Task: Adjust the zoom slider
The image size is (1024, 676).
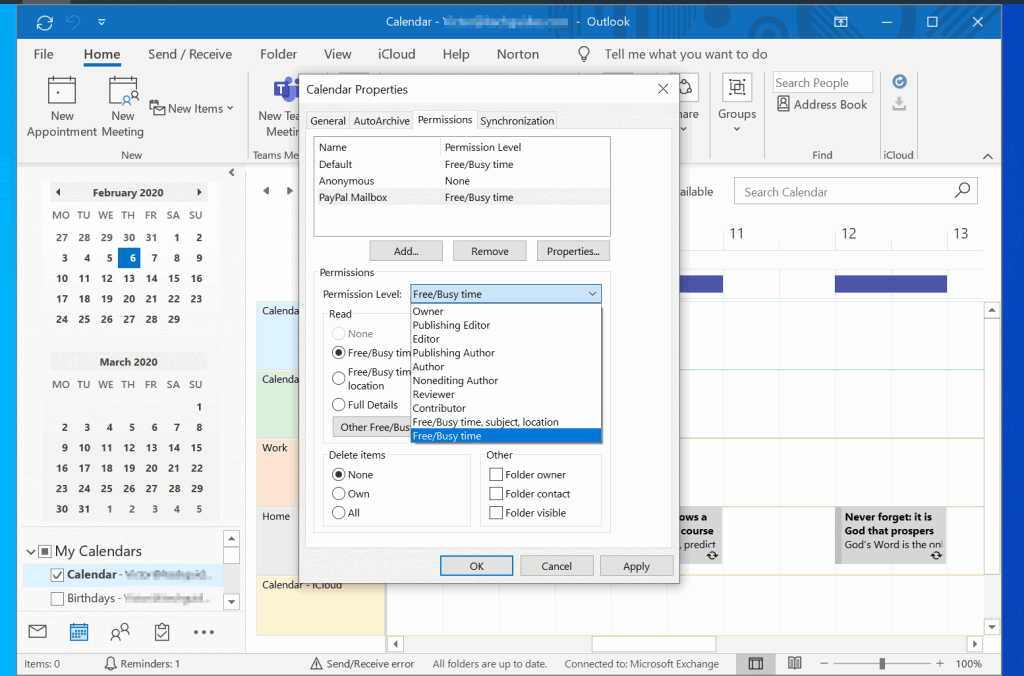Action: point(884,663)
